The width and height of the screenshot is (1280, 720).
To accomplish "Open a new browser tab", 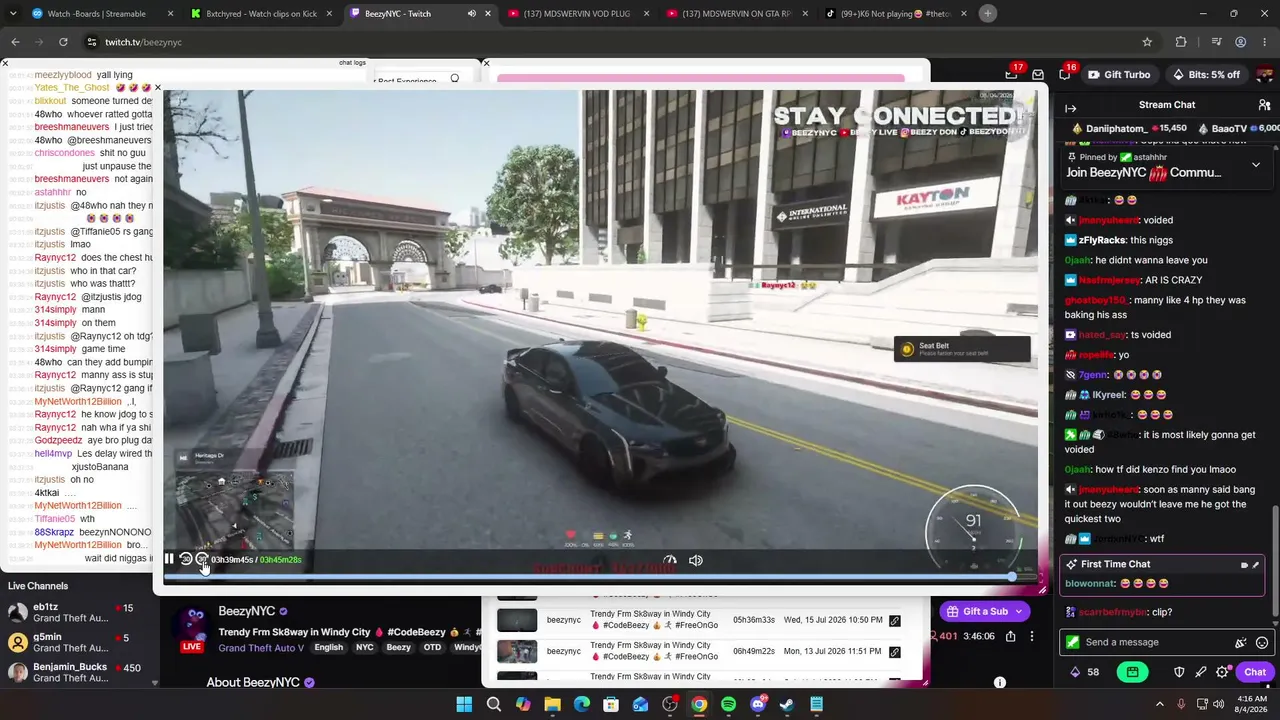I will (988, 13).
